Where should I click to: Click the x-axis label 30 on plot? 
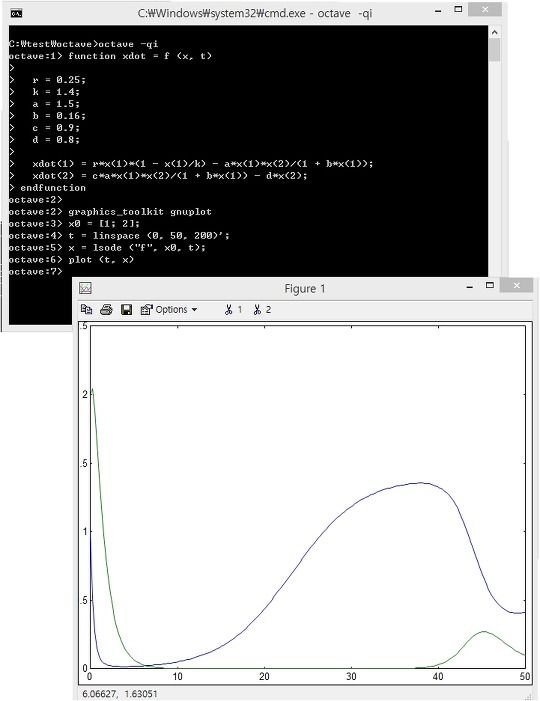pos(351,676)
